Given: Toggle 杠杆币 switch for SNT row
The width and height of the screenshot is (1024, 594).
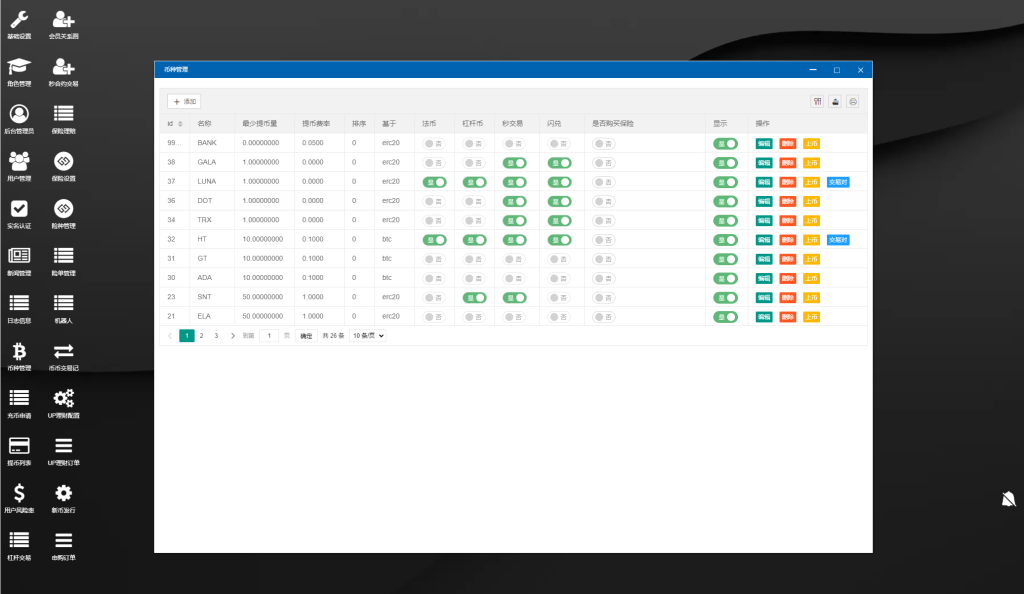Looking at the screenshot, I should coord(474,298).
